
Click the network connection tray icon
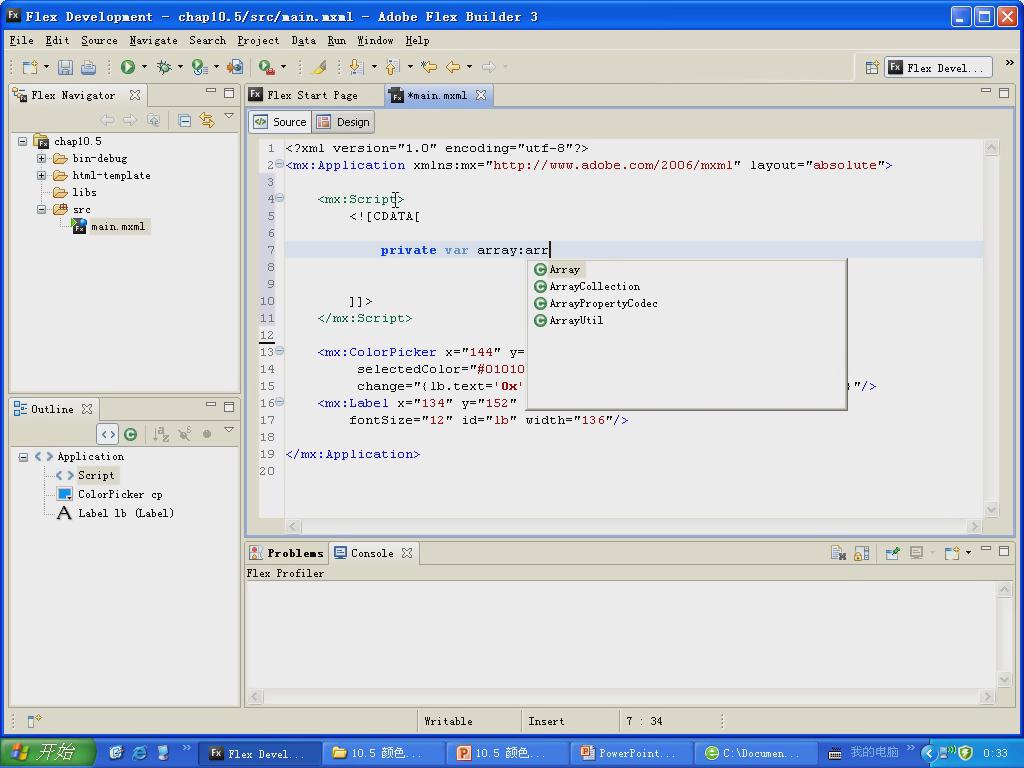click(947, 753)
